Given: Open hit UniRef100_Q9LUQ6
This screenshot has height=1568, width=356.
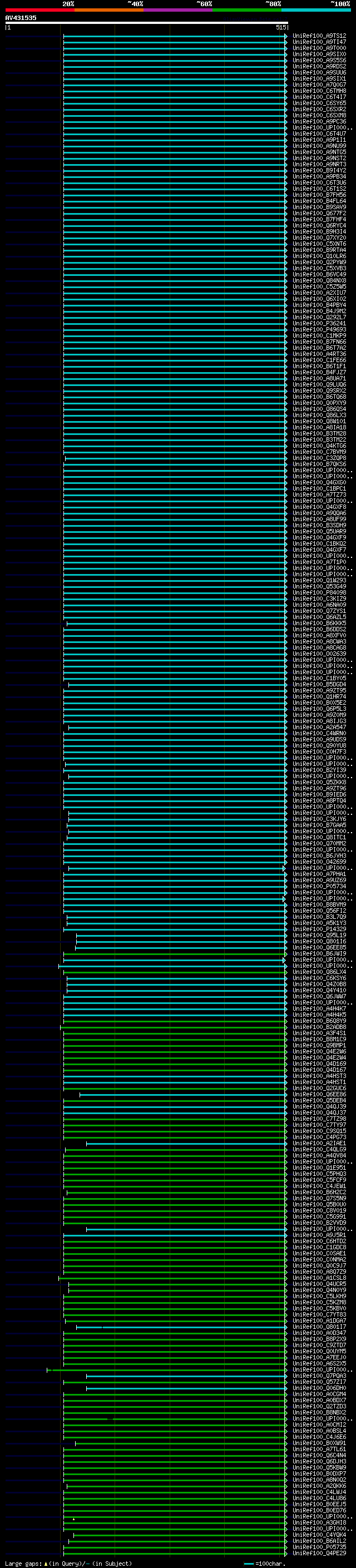Looking at the screenshot, I should tap(319, 385).
